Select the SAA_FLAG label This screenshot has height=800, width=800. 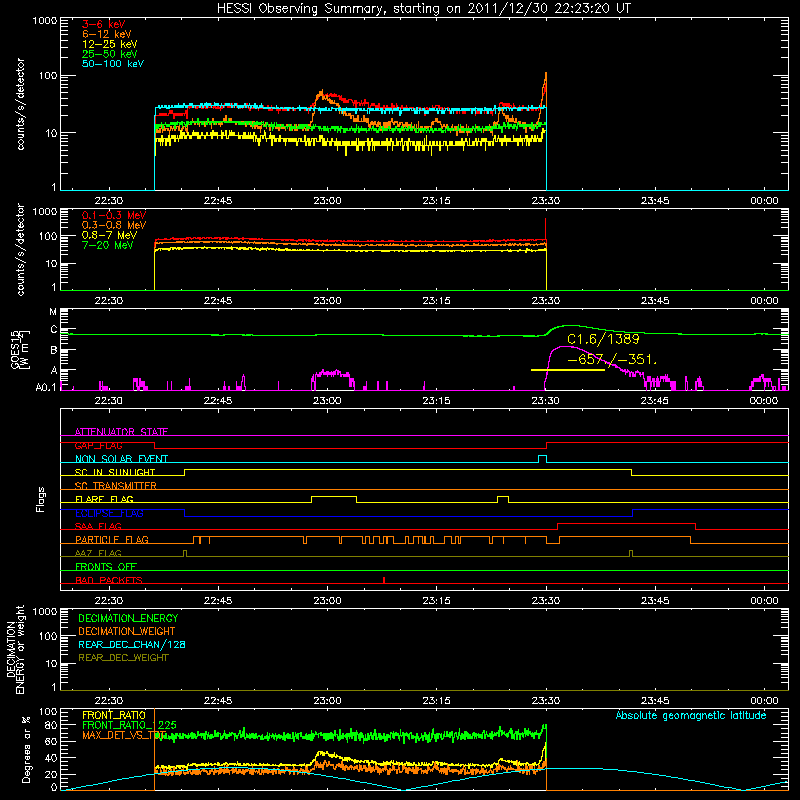[98, 526]
